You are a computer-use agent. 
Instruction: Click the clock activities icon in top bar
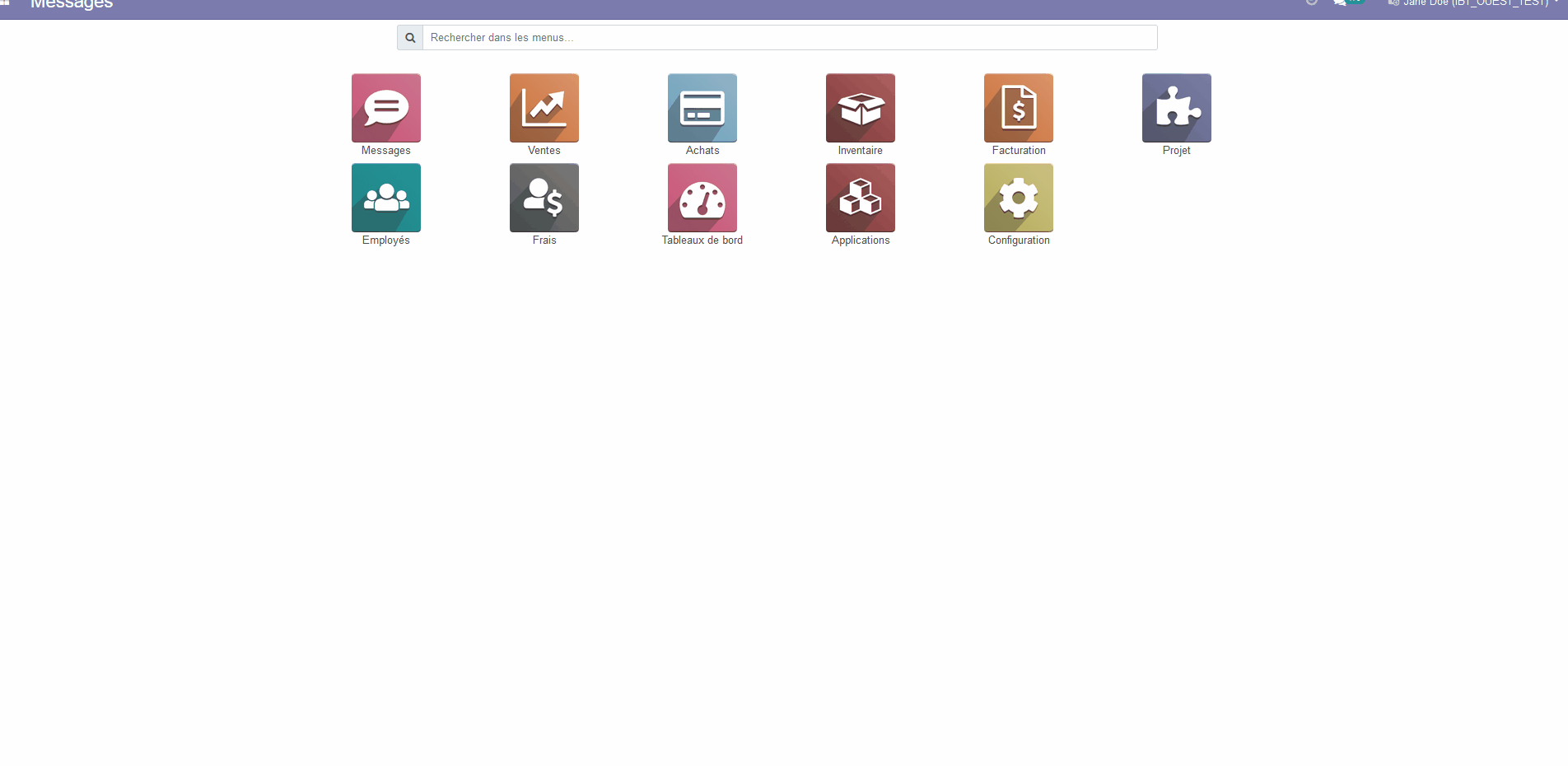[x=1312, y=2]
